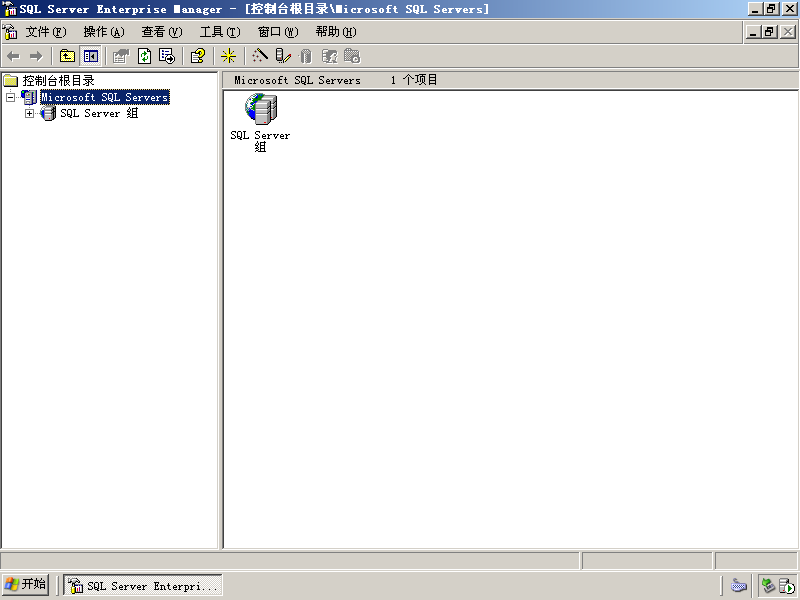Click the Forward arrow toolbar button
Screen dimensions: 800x600
click(36, 56)
